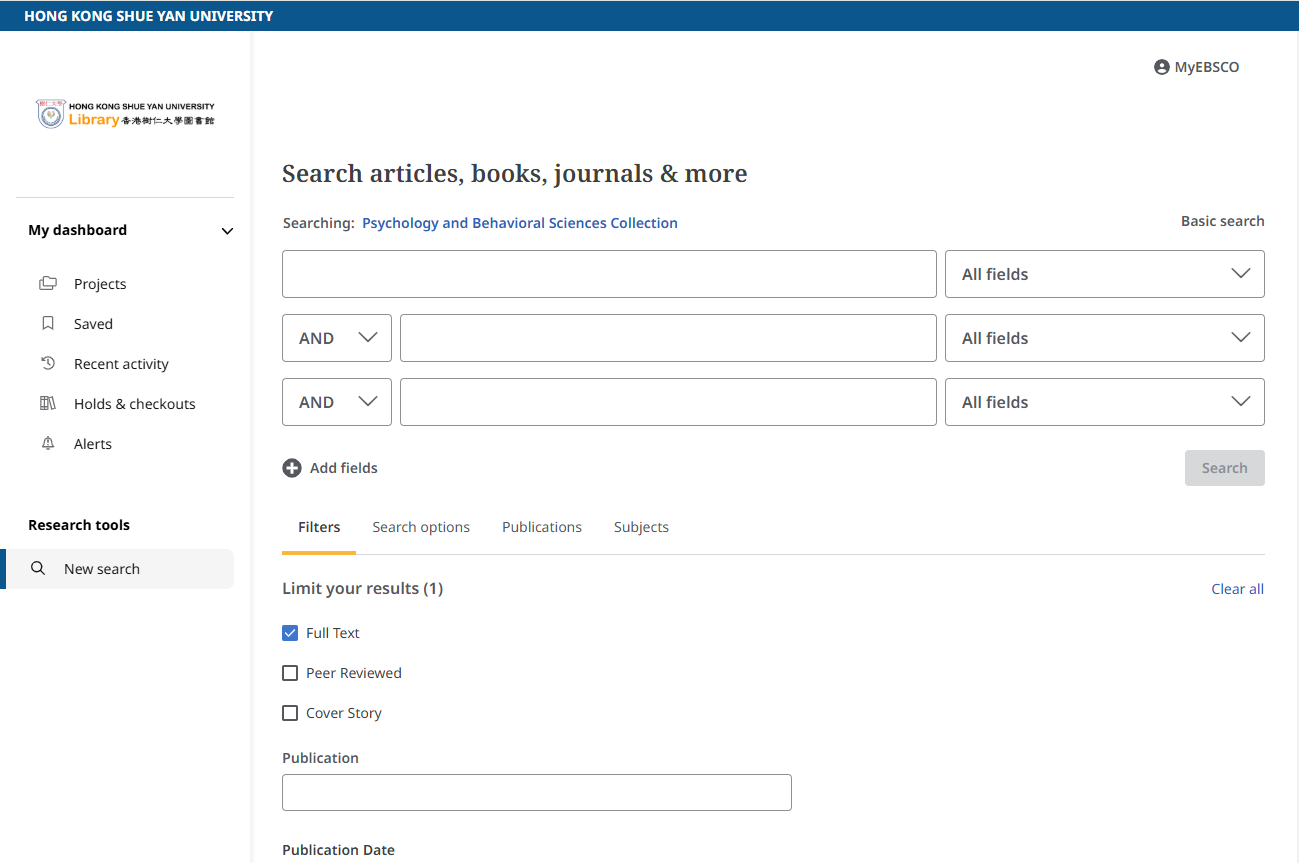The width and height of the screenshot is (1299, 863).
Task: Open the MyEBSCO account profile icon
Action: [1161, 67]
